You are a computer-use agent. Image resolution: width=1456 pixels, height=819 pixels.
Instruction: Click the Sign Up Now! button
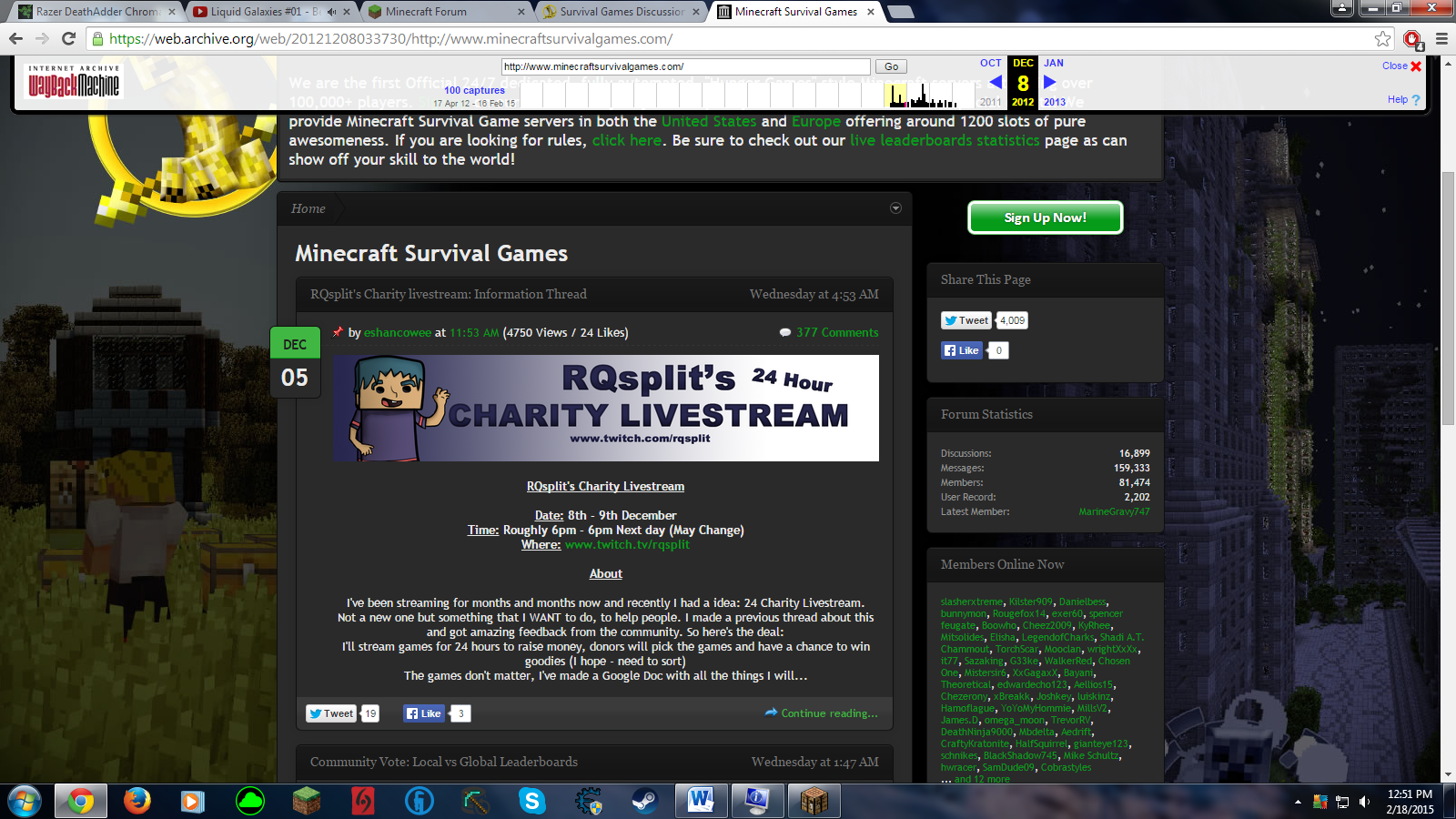[1046, 217]
